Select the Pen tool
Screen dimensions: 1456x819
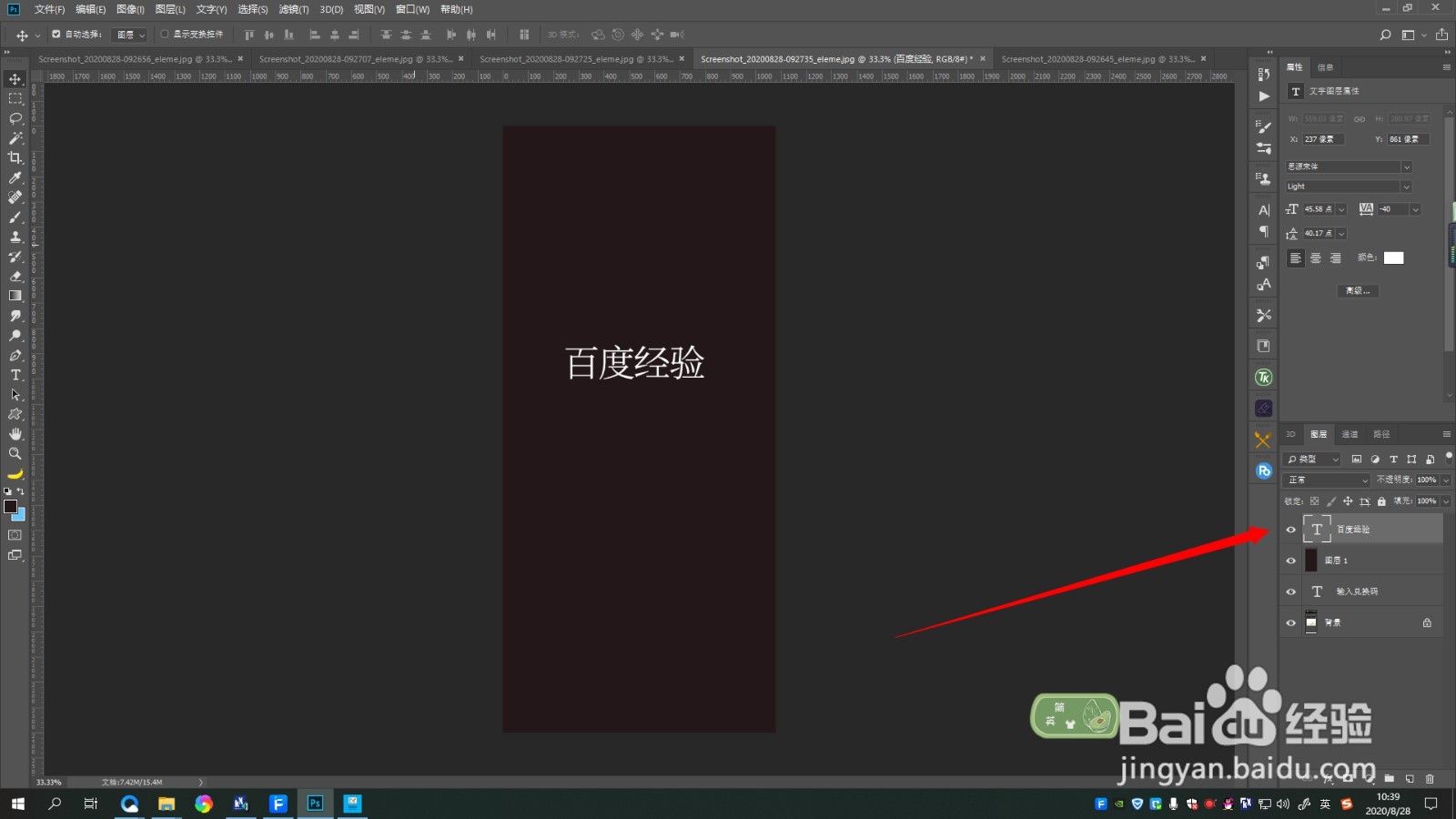15,355
